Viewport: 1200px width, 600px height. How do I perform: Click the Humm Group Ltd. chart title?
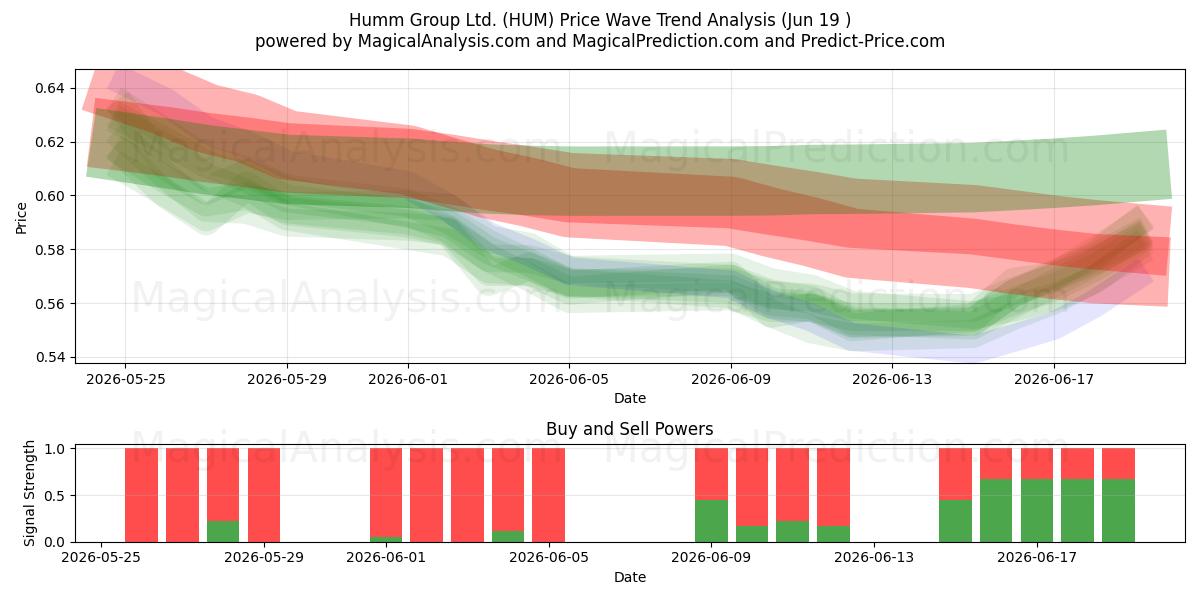pos(600,20)
